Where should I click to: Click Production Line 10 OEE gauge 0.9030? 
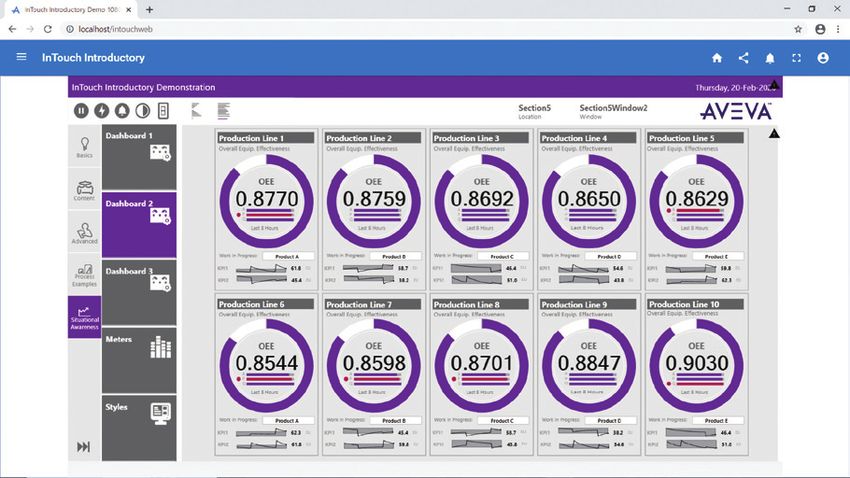(696, 366)
